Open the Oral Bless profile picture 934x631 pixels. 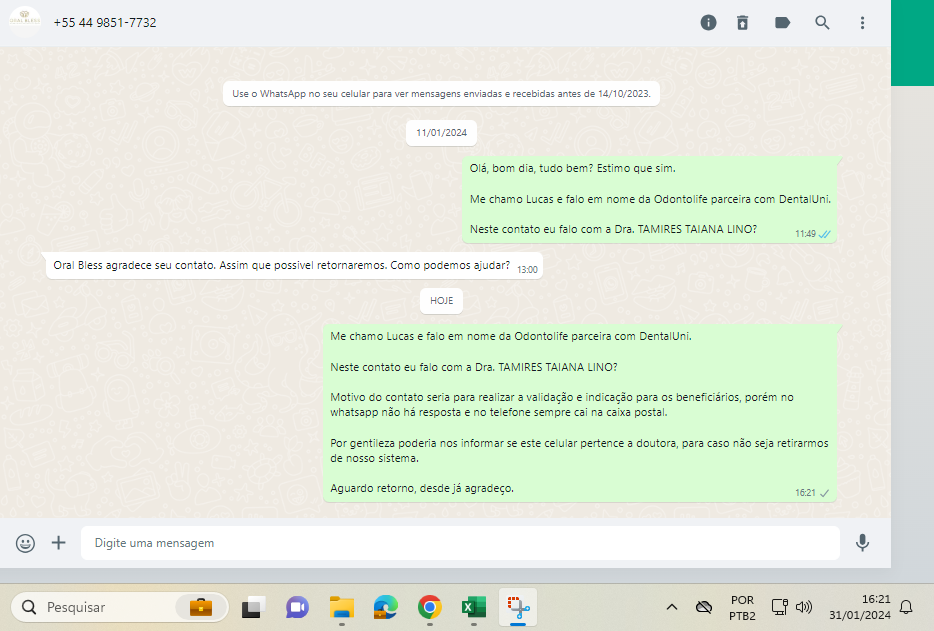[24, 21]
